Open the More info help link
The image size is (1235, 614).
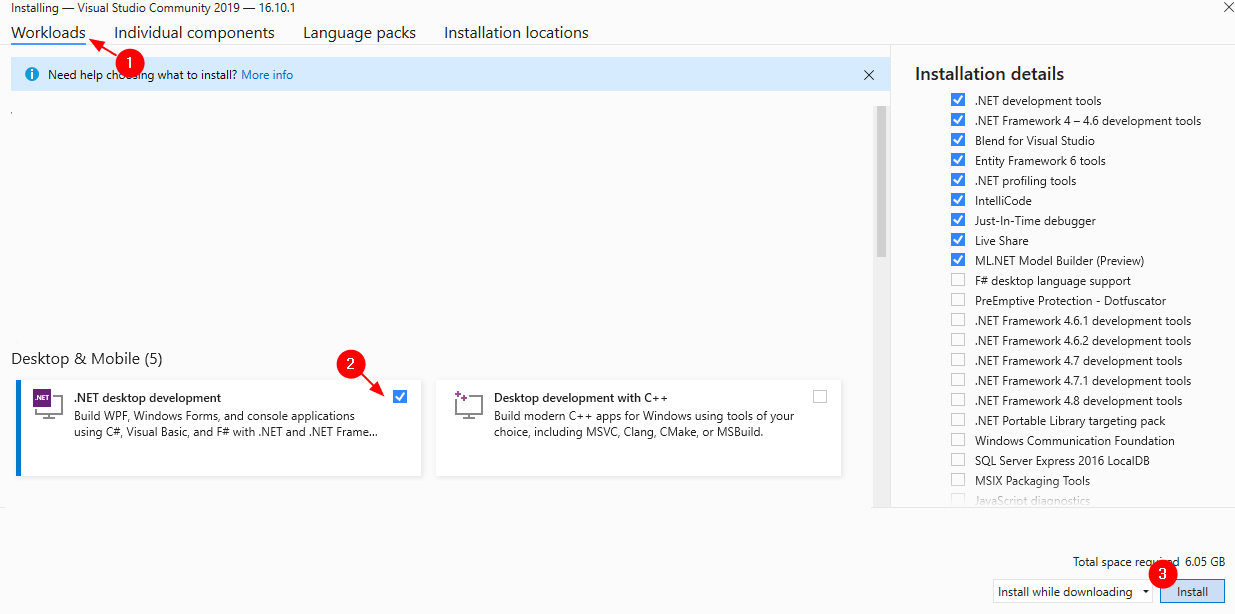click(267, 74)
